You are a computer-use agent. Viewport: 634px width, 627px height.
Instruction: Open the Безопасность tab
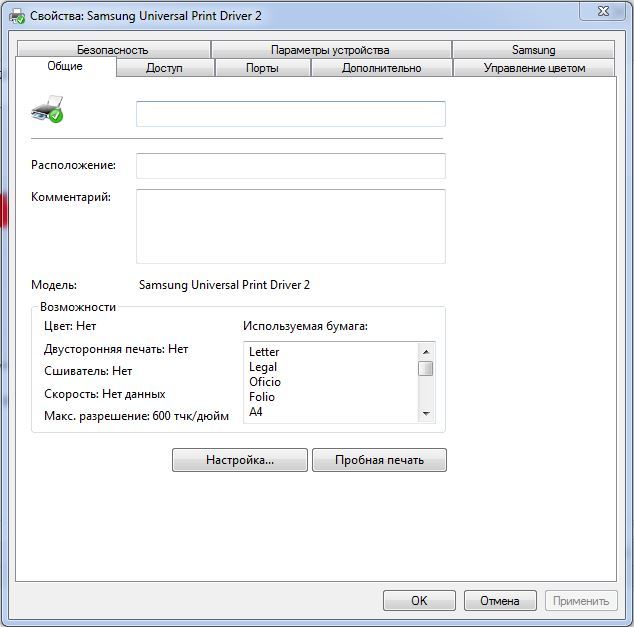112,49
